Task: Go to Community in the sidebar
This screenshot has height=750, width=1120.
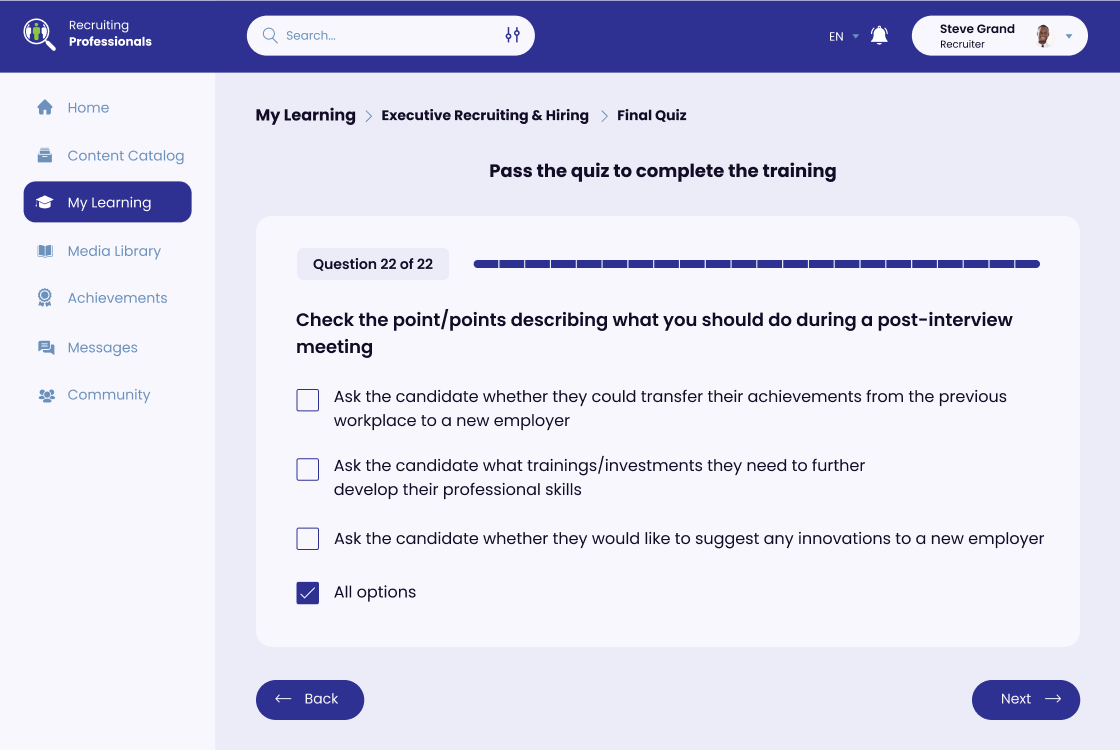Action: 108,395
